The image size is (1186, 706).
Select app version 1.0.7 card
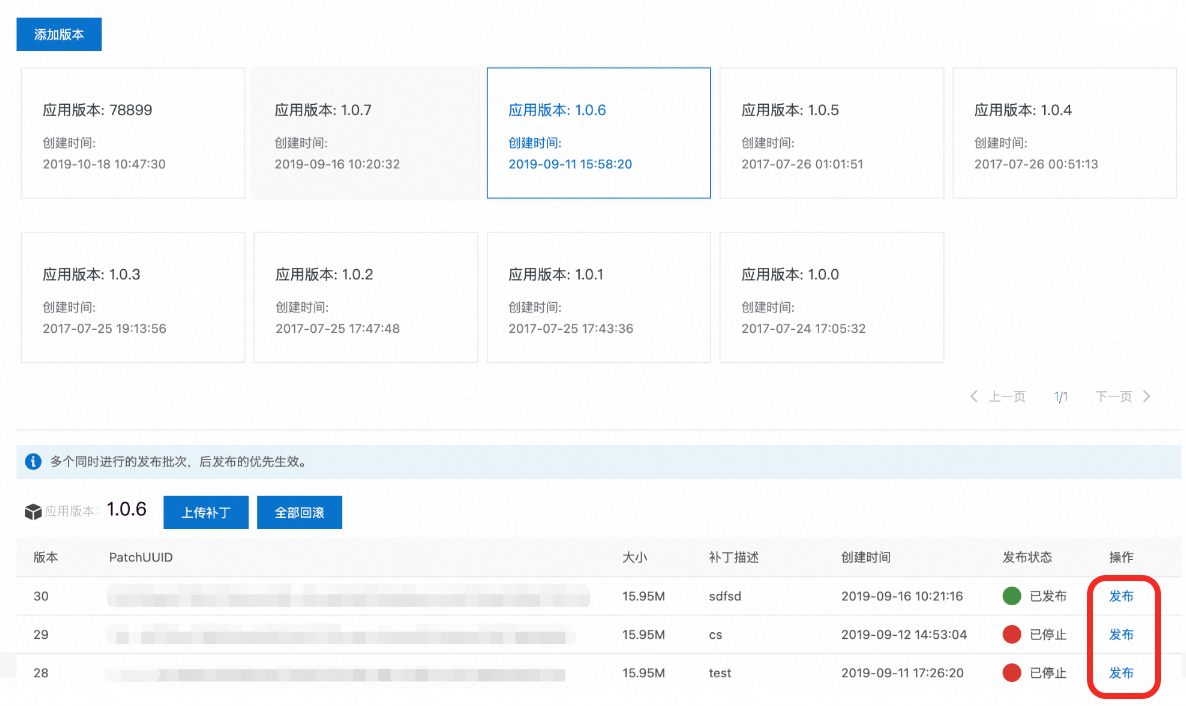(366, 133)
